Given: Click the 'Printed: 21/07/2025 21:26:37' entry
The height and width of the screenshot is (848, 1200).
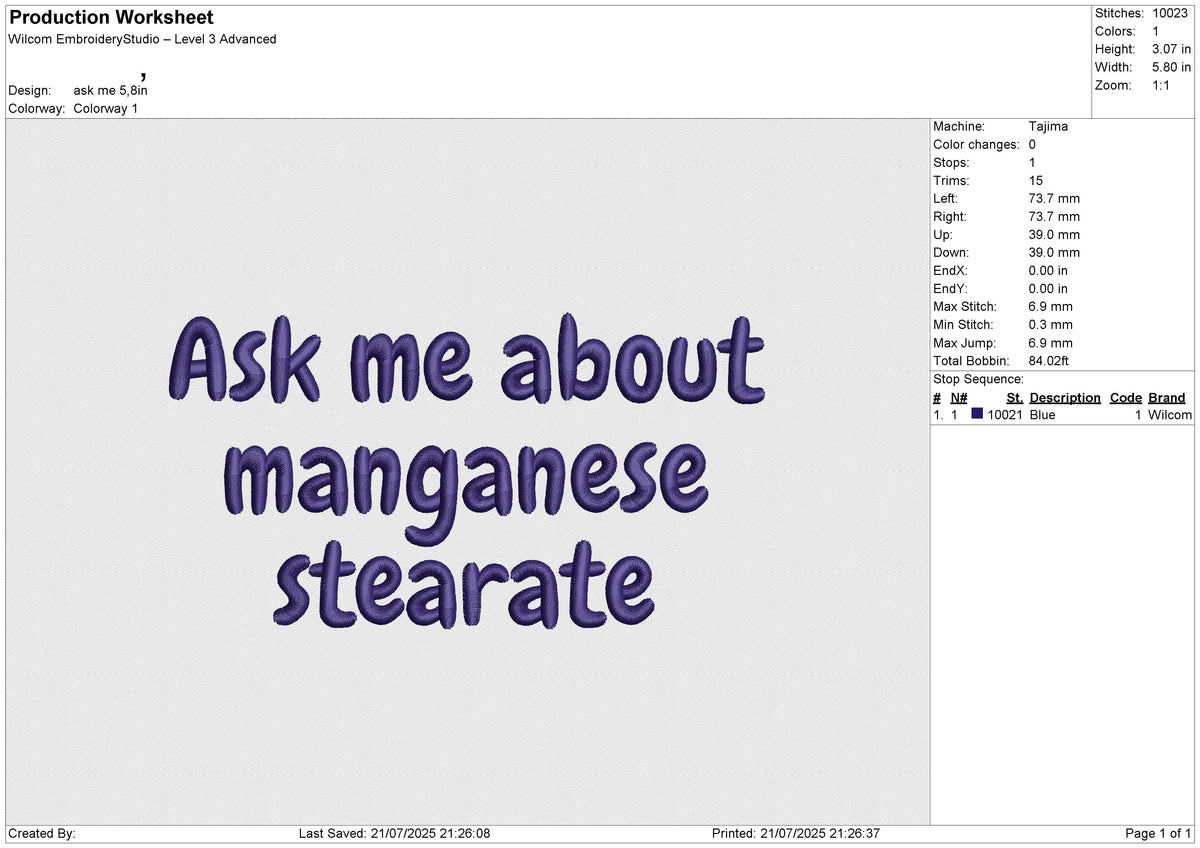Looking at the screenshot, I should pos(796,833).
